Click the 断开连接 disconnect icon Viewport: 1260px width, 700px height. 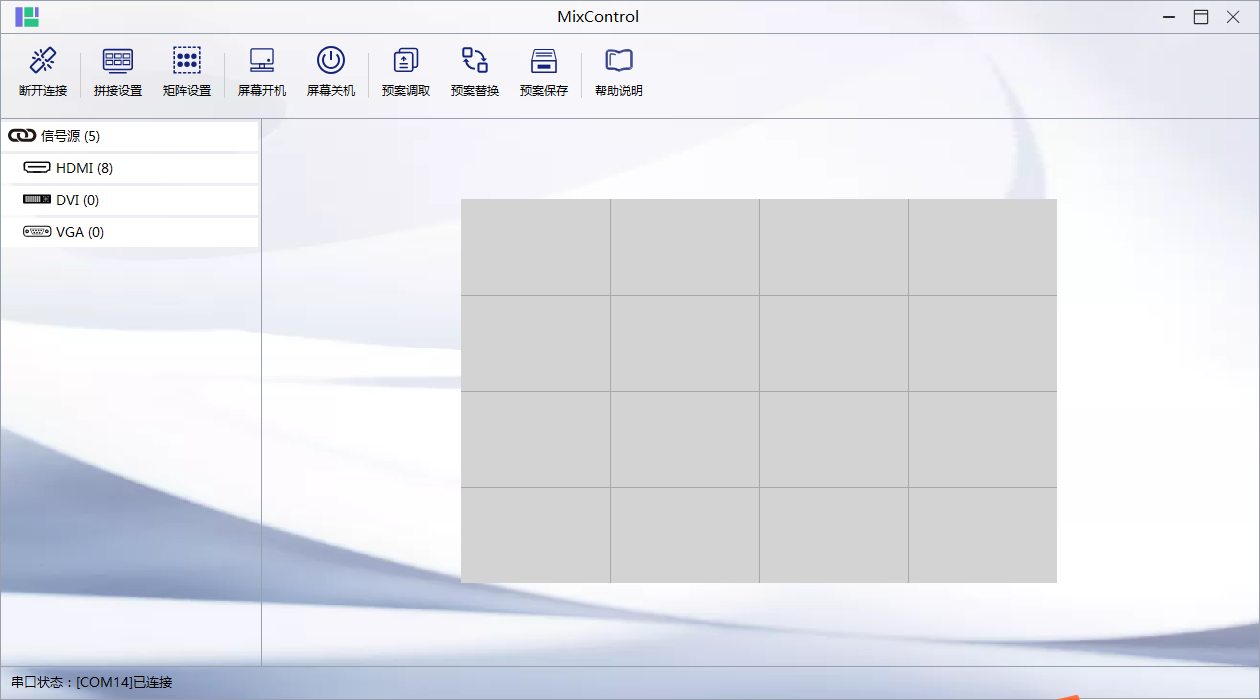pos(42,62)
